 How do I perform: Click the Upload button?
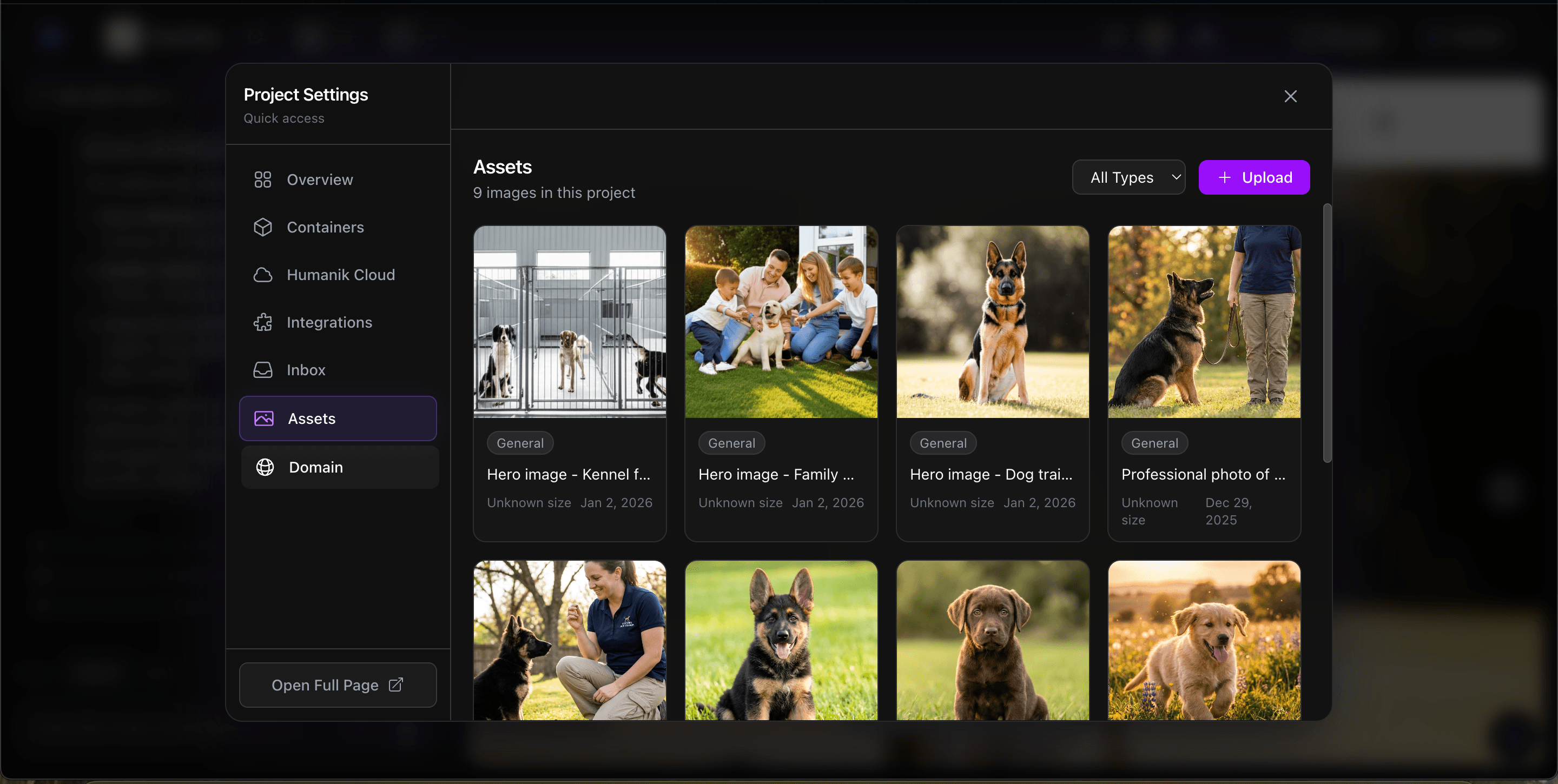pyautogui.click(x=1254, y=177)
